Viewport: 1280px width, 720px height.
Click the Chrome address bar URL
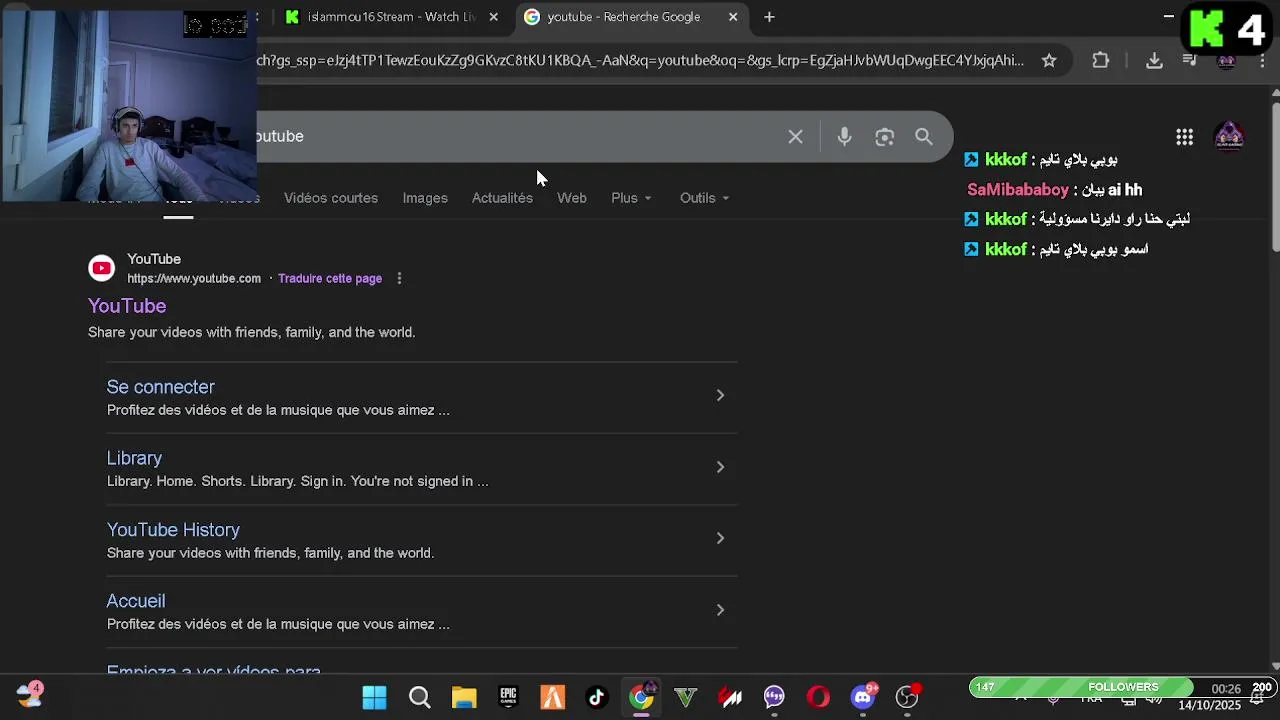pos(640,61)
